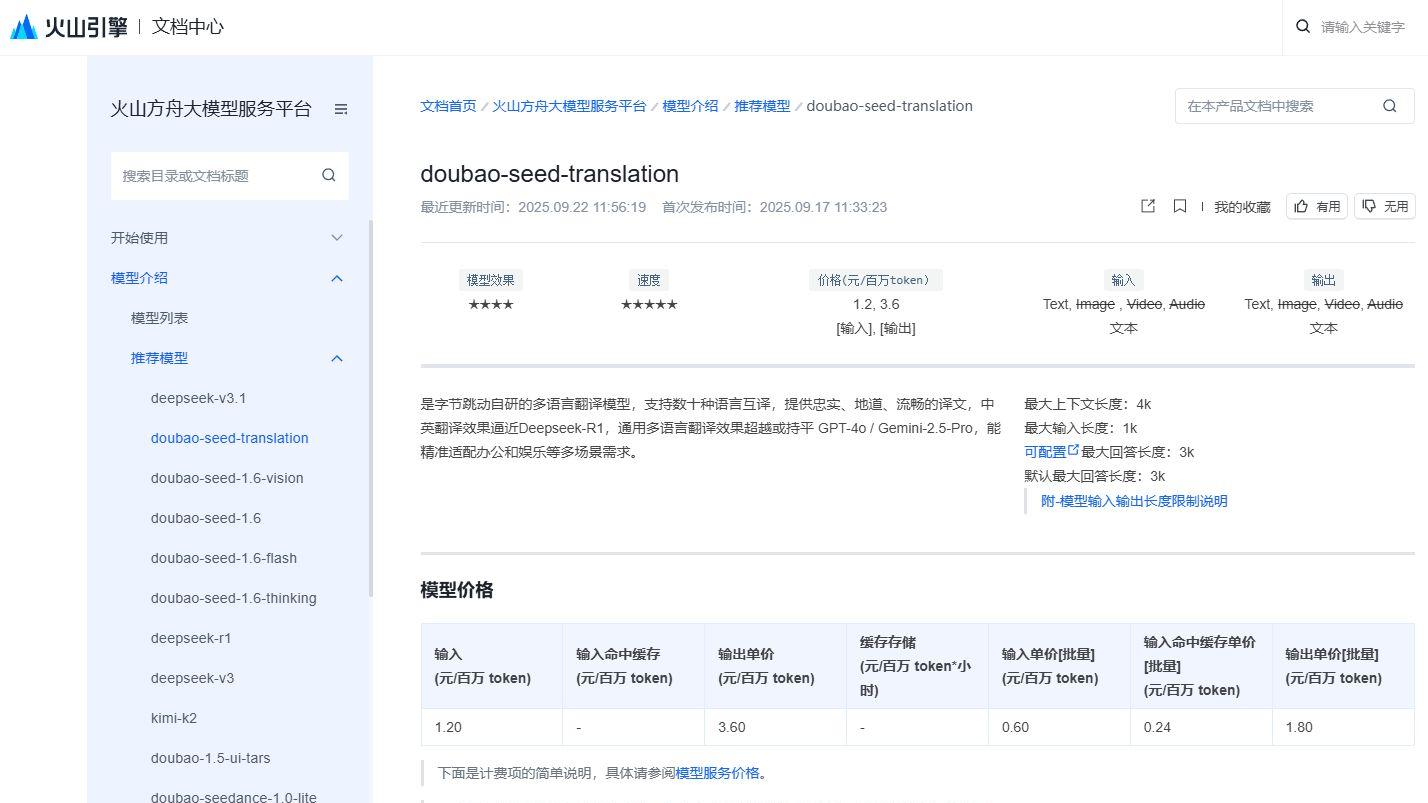Open the page share/external link icon
This screenshot has height=803, width=1428.
[x=1147, y=206]
